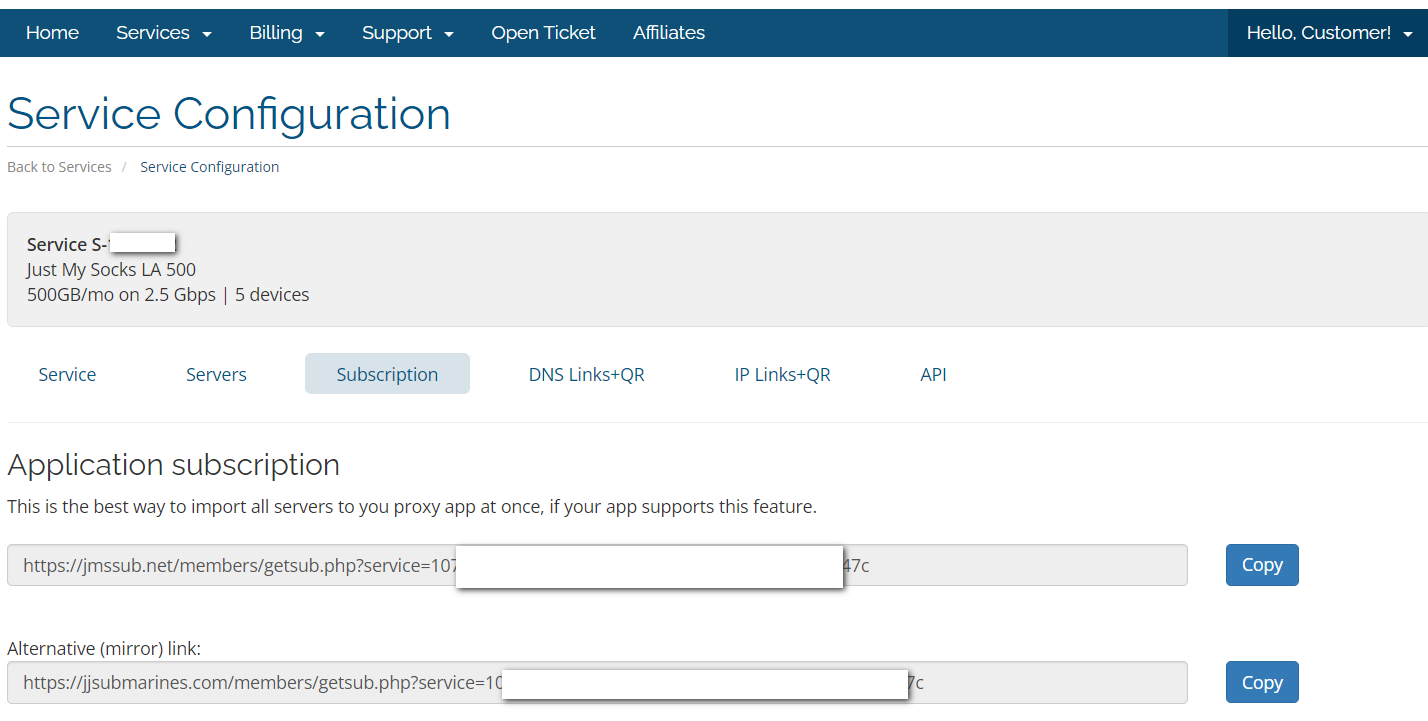The image size is (1428, 721).
Task: Select the Subscription tab
Action: (387, 374)
